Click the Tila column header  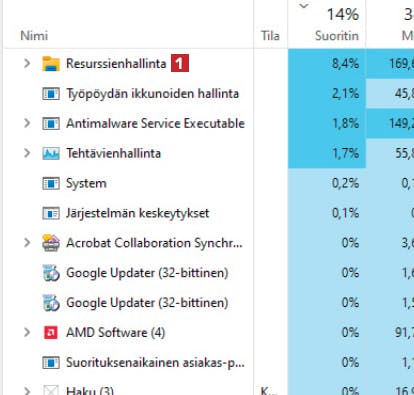pyautogui.click(x=270, y=36)
